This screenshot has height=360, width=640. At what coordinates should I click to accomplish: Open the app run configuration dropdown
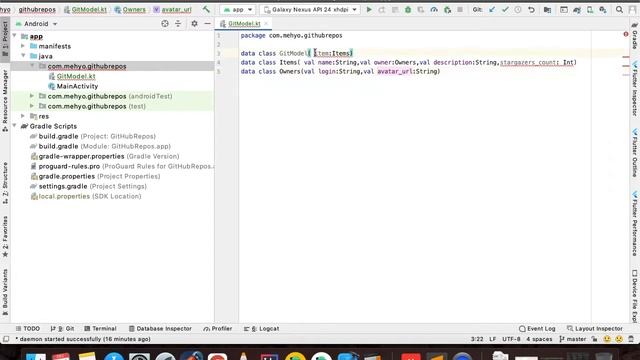238,9
